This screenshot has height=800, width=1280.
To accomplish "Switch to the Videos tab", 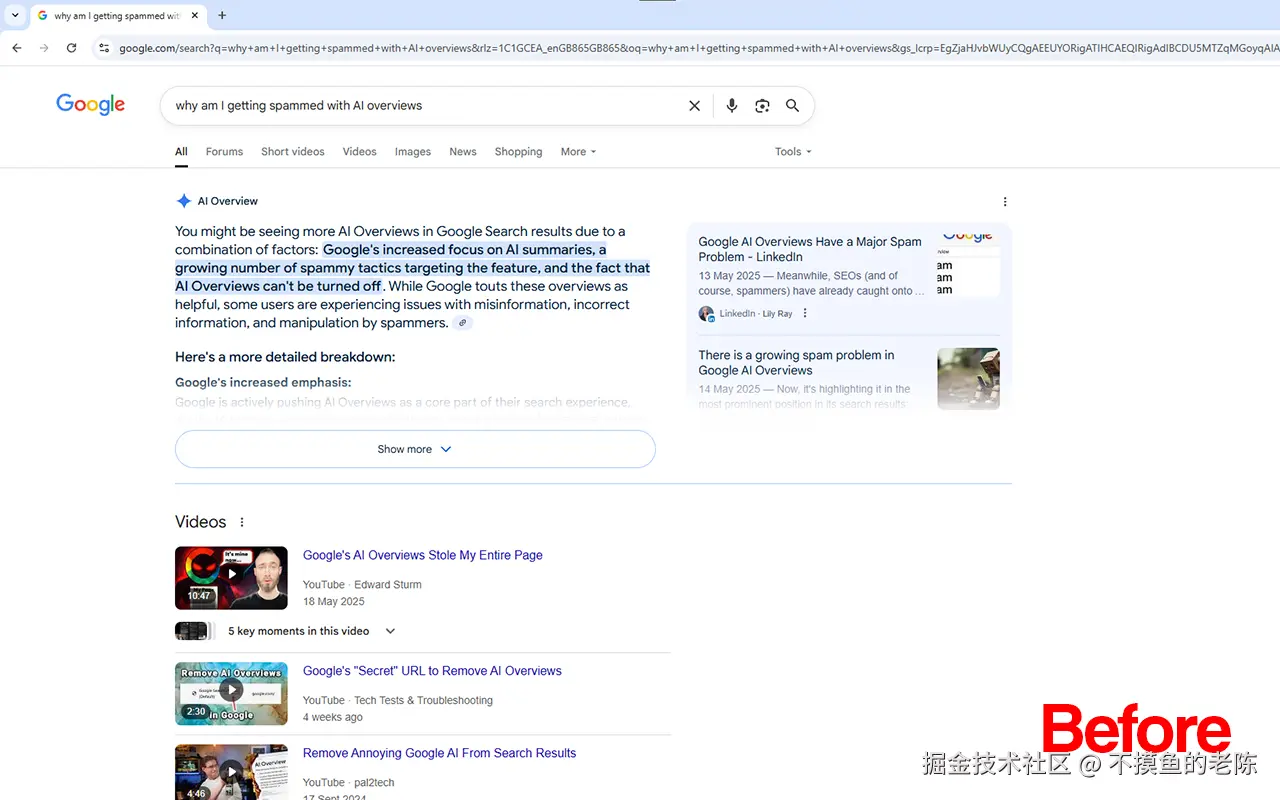I will tap(359, 152).
